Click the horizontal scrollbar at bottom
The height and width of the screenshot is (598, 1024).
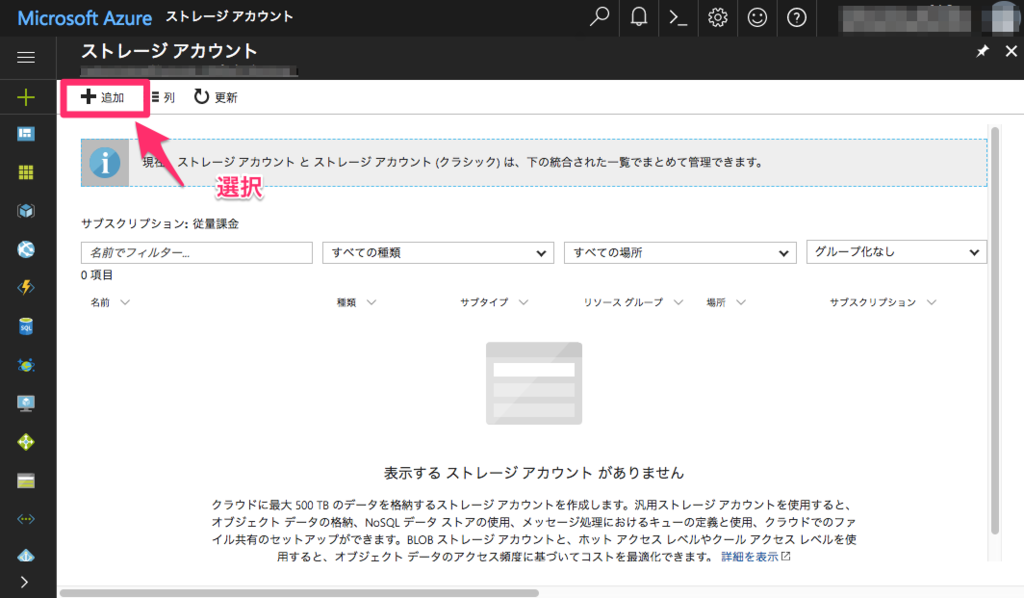pyautogui.click(x=300, y=593)
